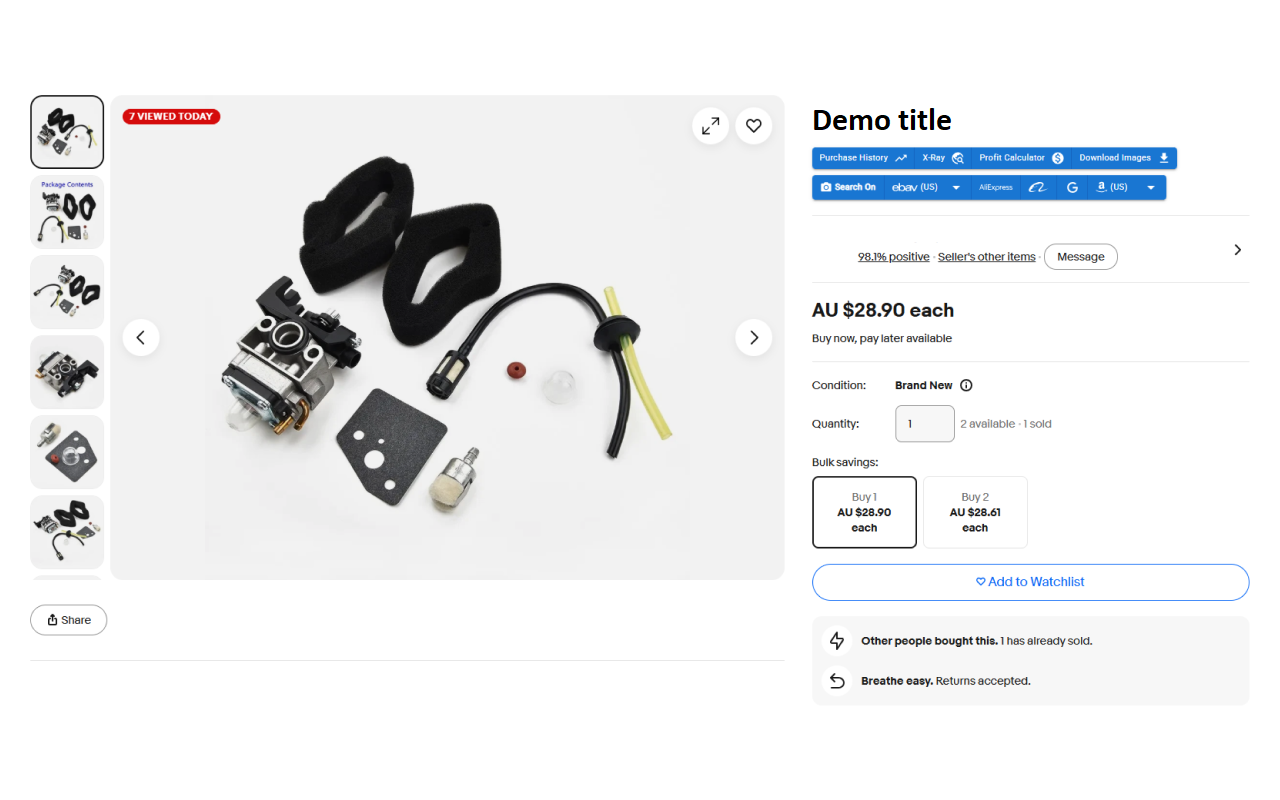Select the fifth thumbnail showing gasket
Screen dimensions: 1280x800
pyautogui.click(x=67, y=452)
